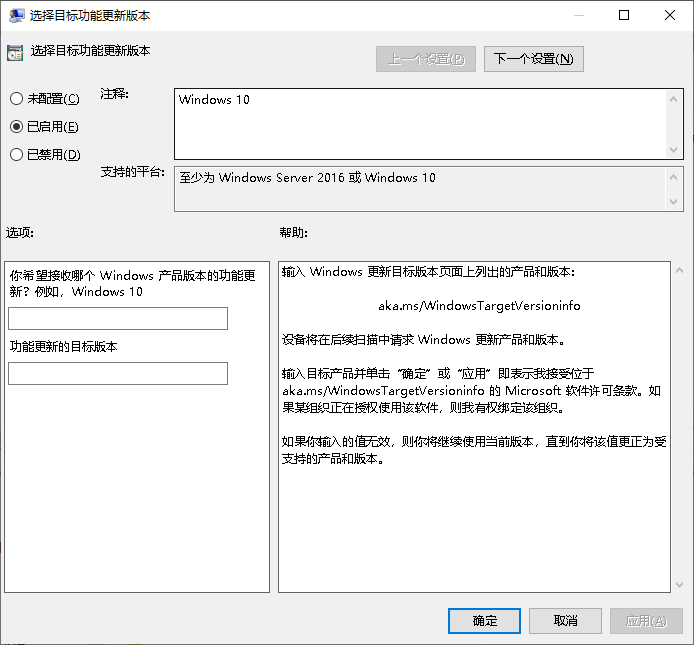Click the 注释: label
The image size is (694, 645).
click(x=115, y=94)
